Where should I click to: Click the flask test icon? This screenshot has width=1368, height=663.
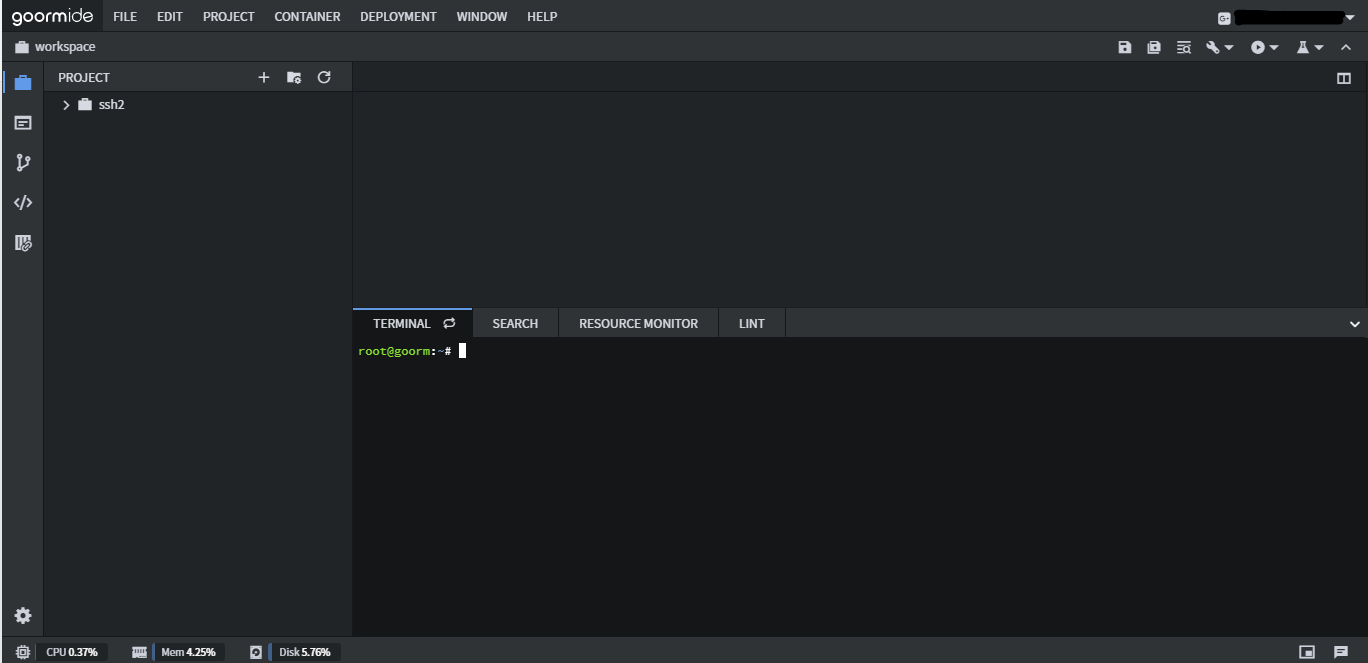coord(1303,47)
